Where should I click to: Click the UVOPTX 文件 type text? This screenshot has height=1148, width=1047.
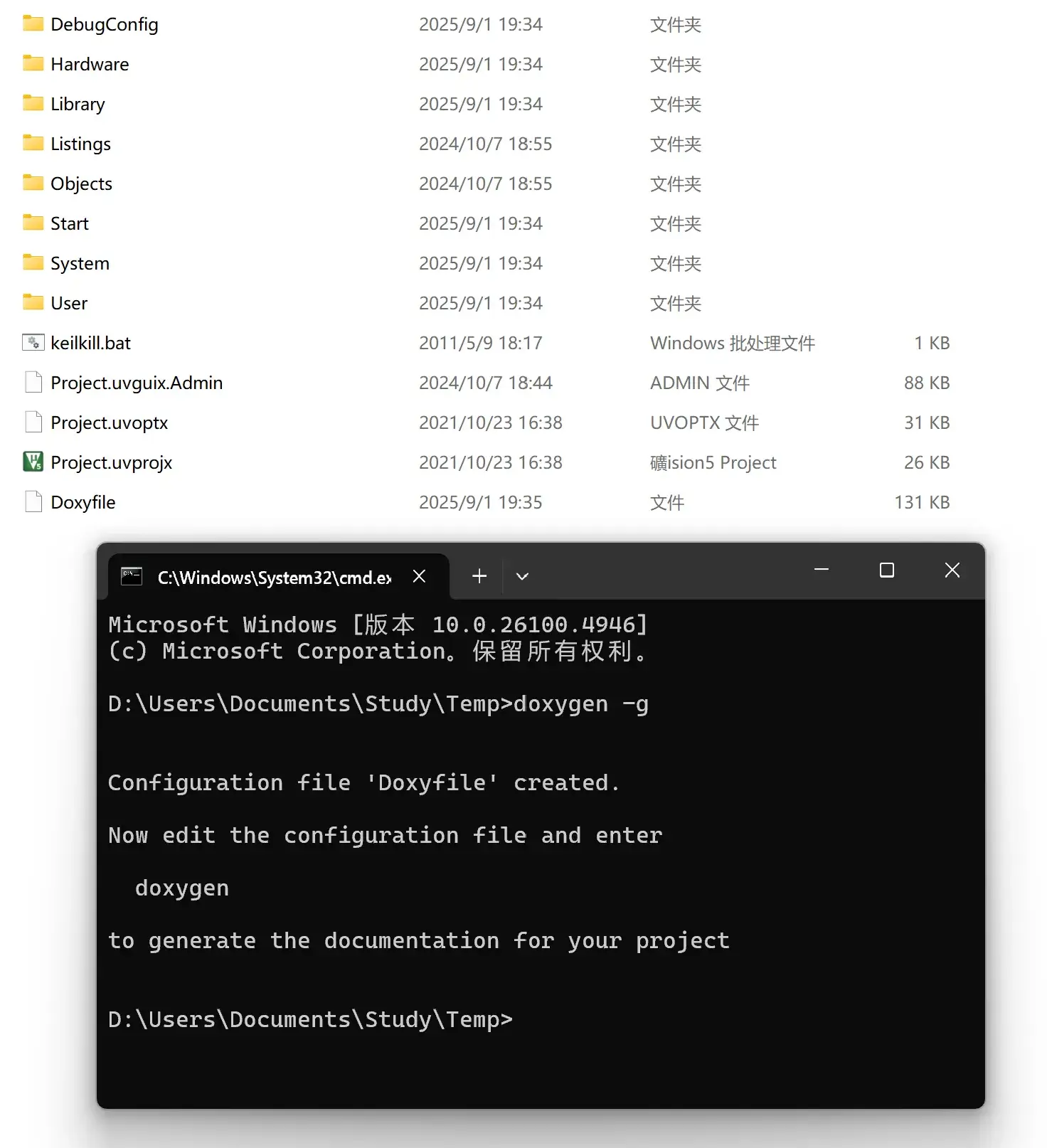tap(704, 422)
